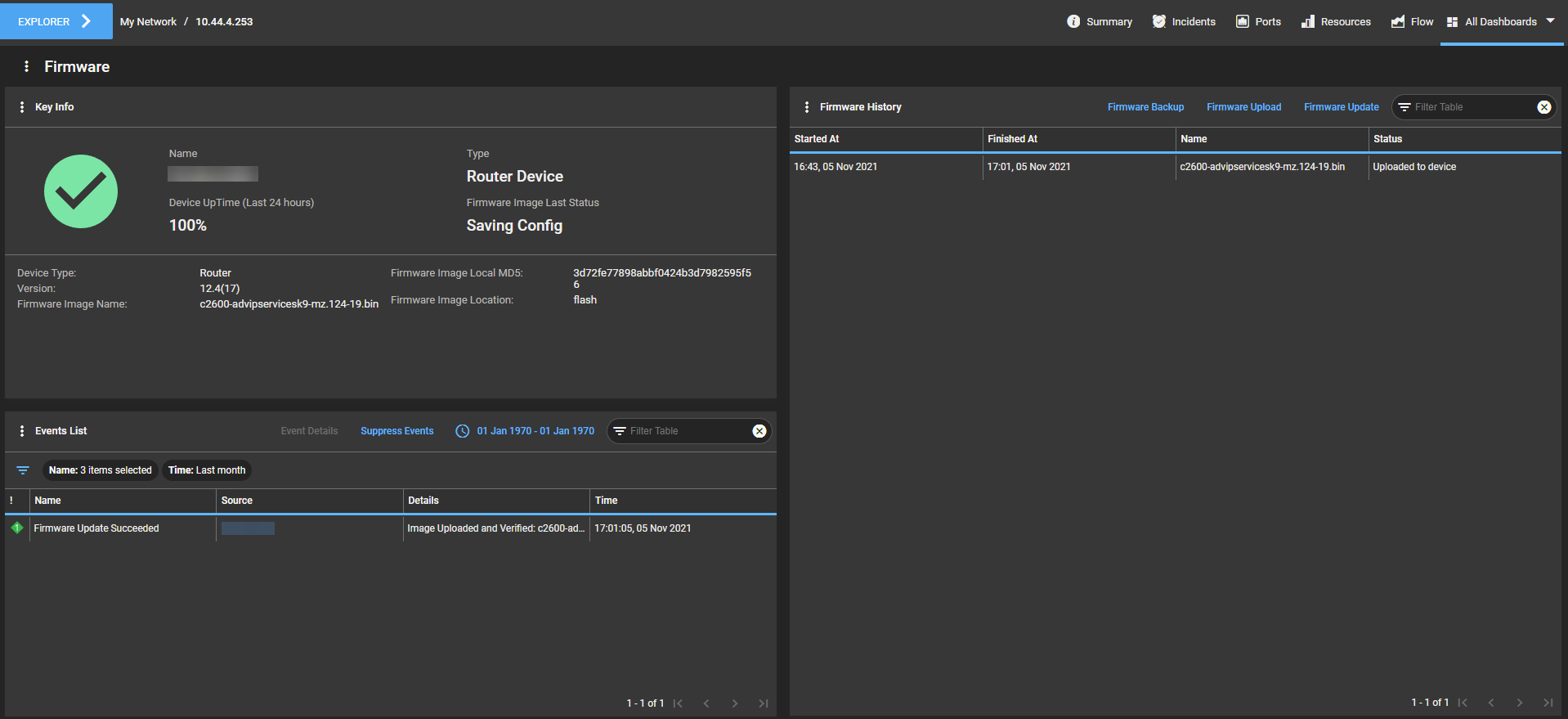Screen dimensions: 1568x719
Task: Click the Firmware Update link
Action: point(1341,107)
